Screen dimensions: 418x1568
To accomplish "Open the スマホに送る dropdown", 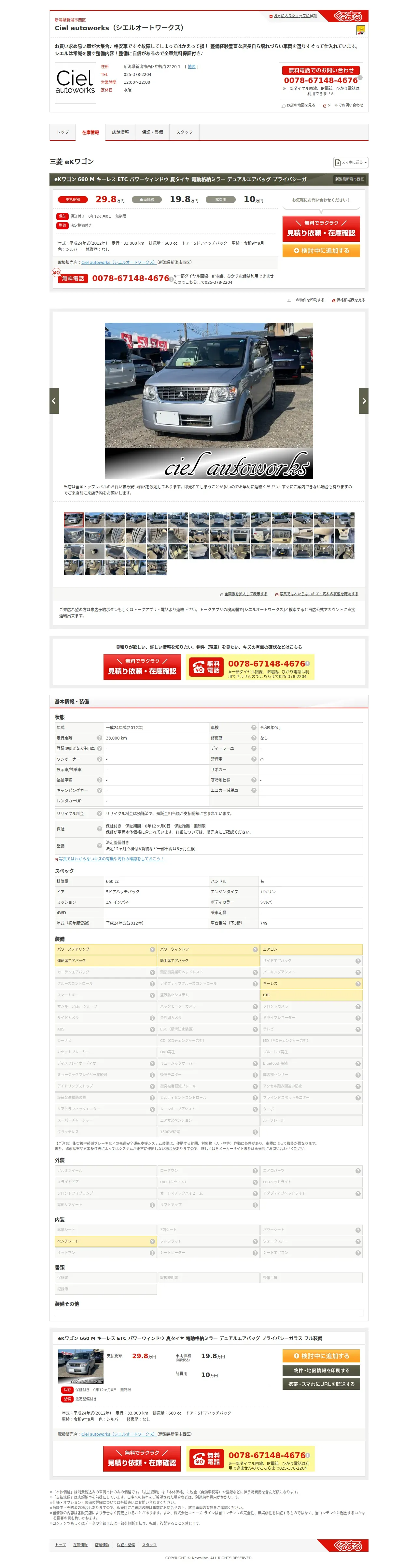I will point(351,163).
